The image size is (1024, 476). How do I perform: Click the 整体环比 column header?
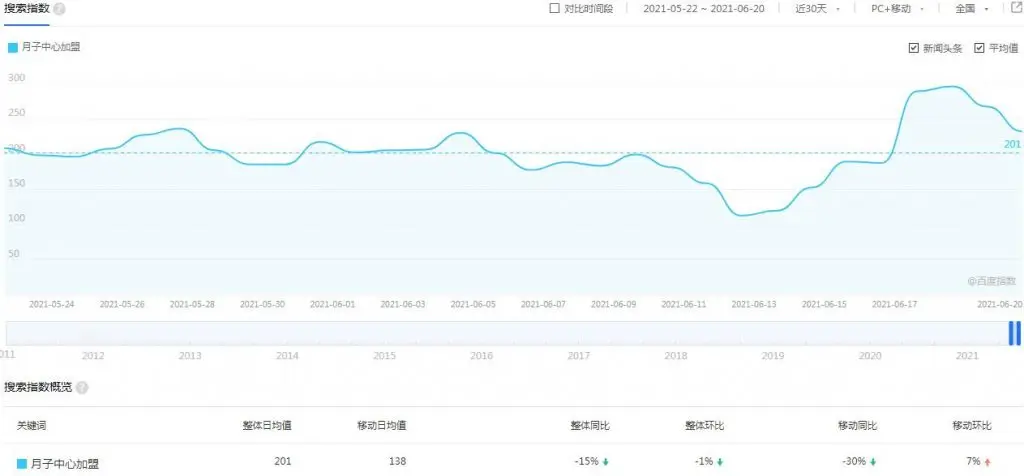(705, 426)
